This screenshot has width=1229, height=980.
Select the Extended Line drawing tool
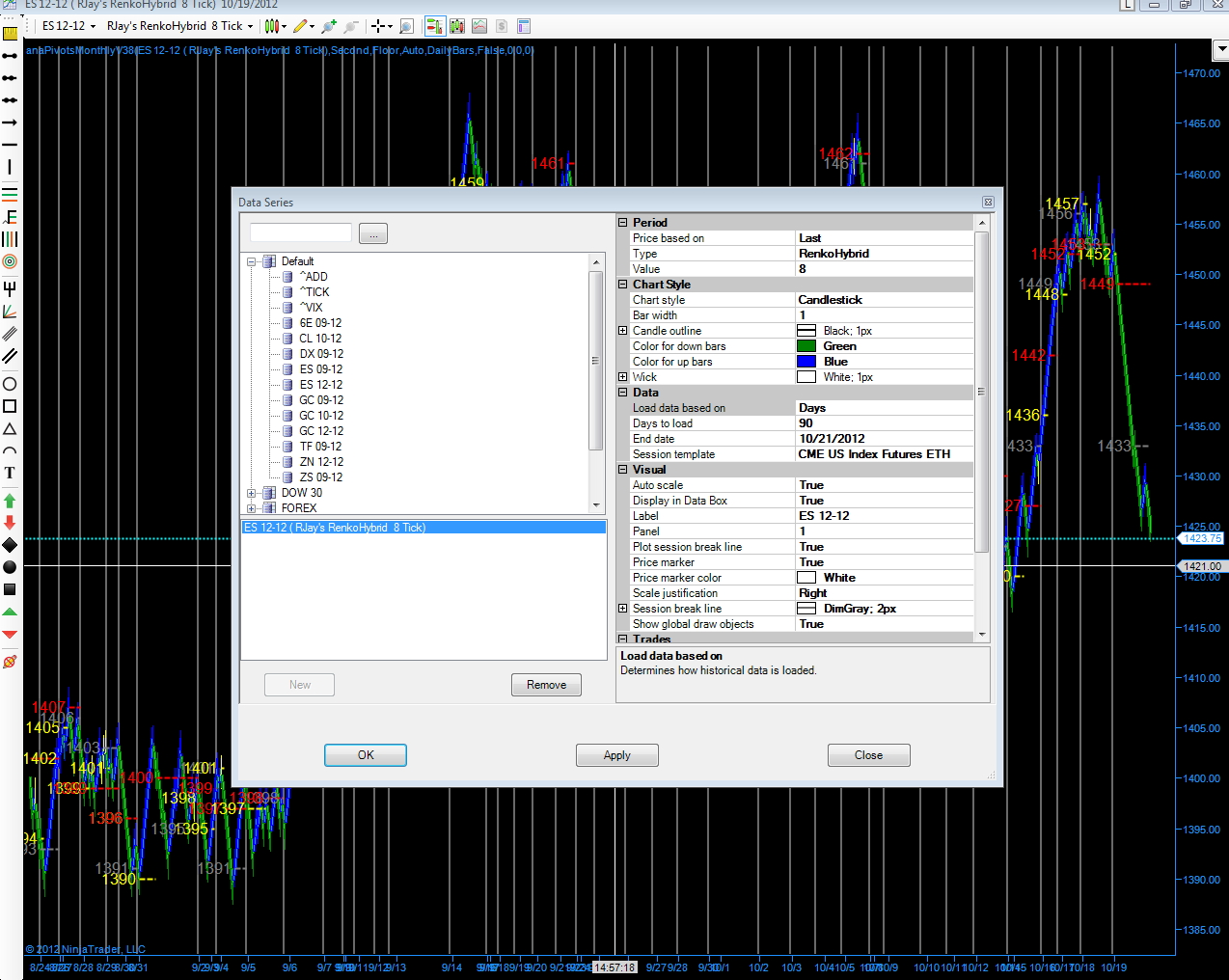[10, 100]
